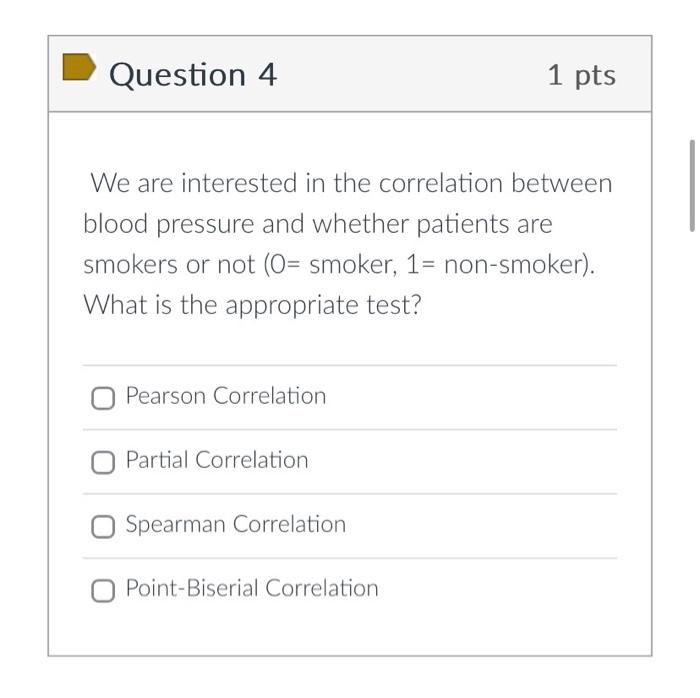Click the "Question 4" heading
This screenshot has height=698, width=700.
tap(193, 75)
